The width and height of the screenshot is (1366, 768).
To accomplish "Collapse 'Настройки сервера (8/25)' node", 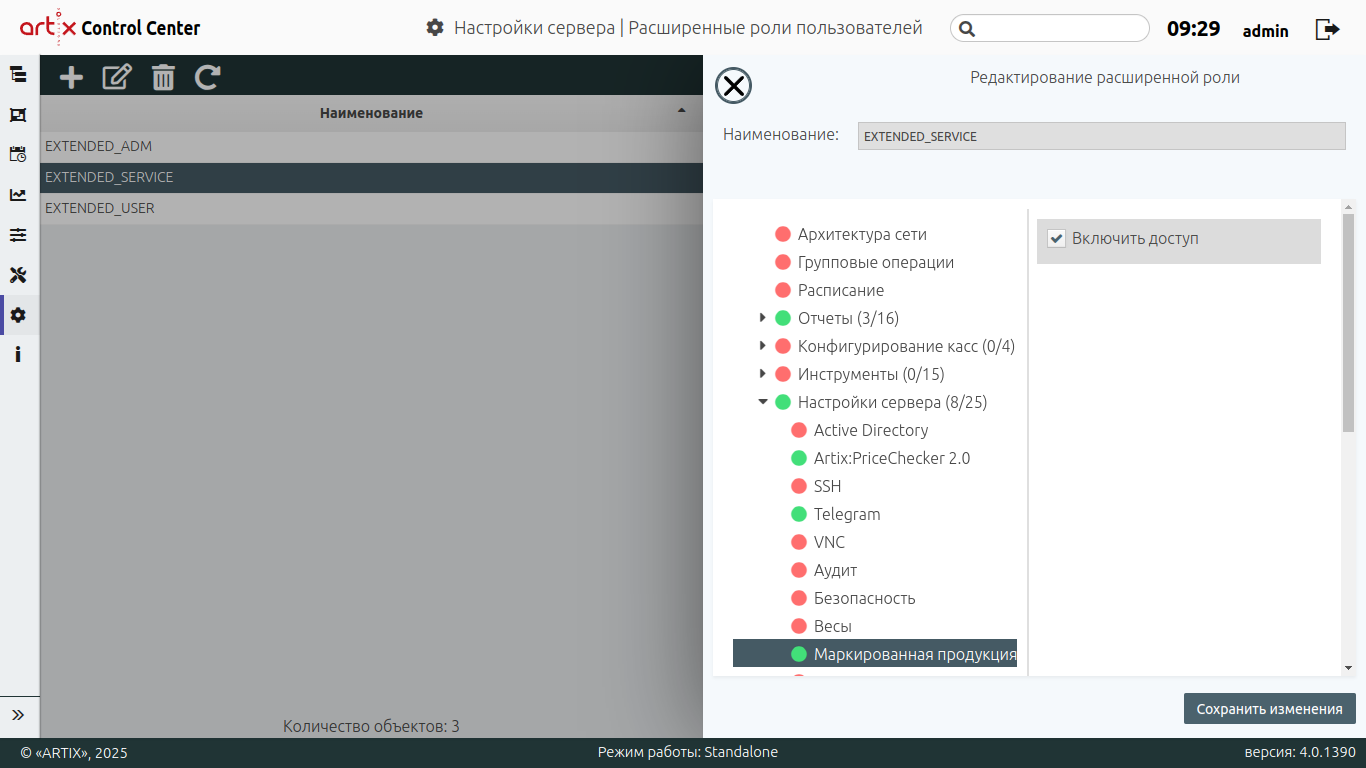I will tap(763, 402).
